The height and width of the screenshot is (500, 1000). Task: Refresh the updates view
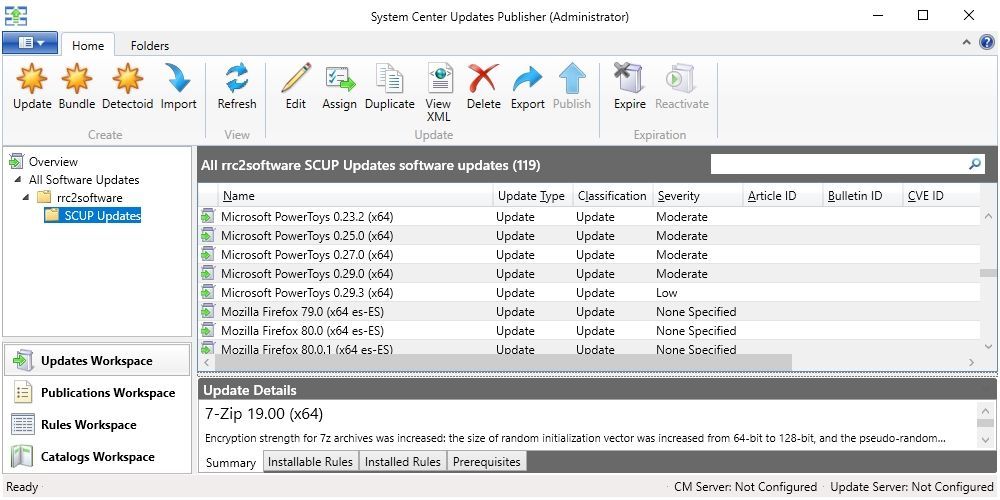pos(237,87)
